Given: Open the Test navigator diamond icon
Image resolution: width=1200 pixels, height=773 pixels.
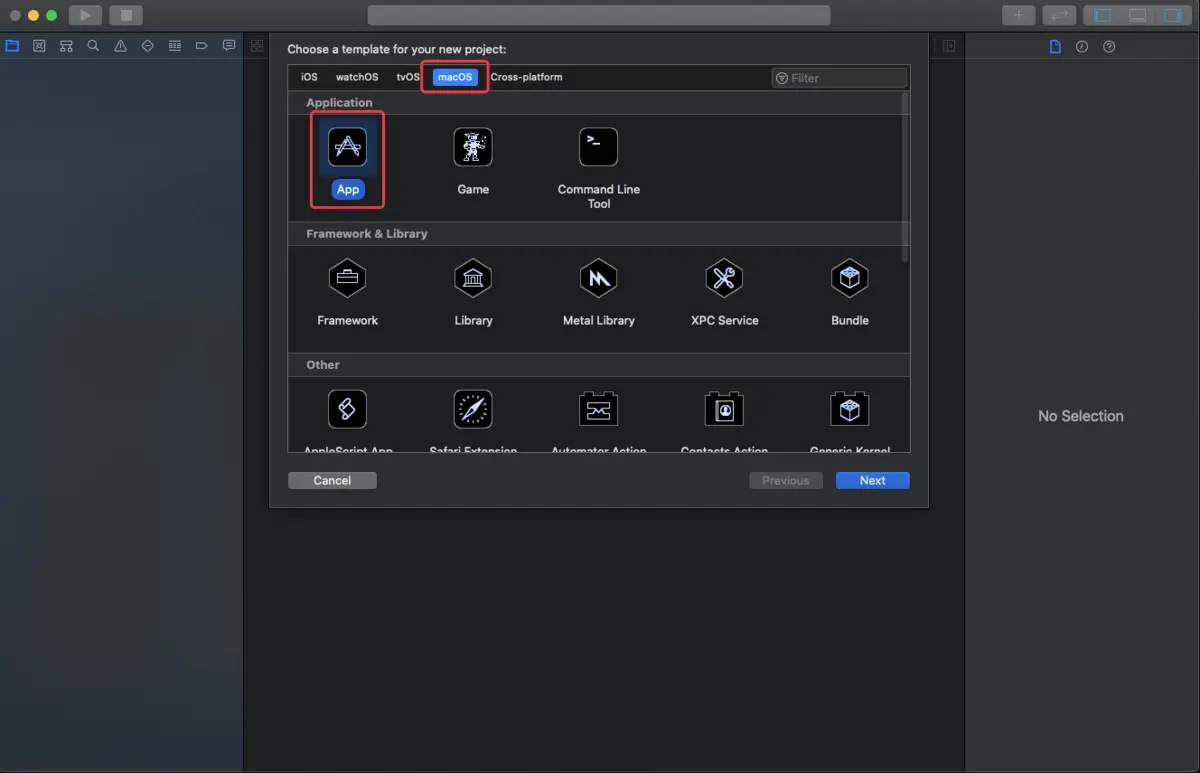Looking at the screenshot, I should [148, 46].
